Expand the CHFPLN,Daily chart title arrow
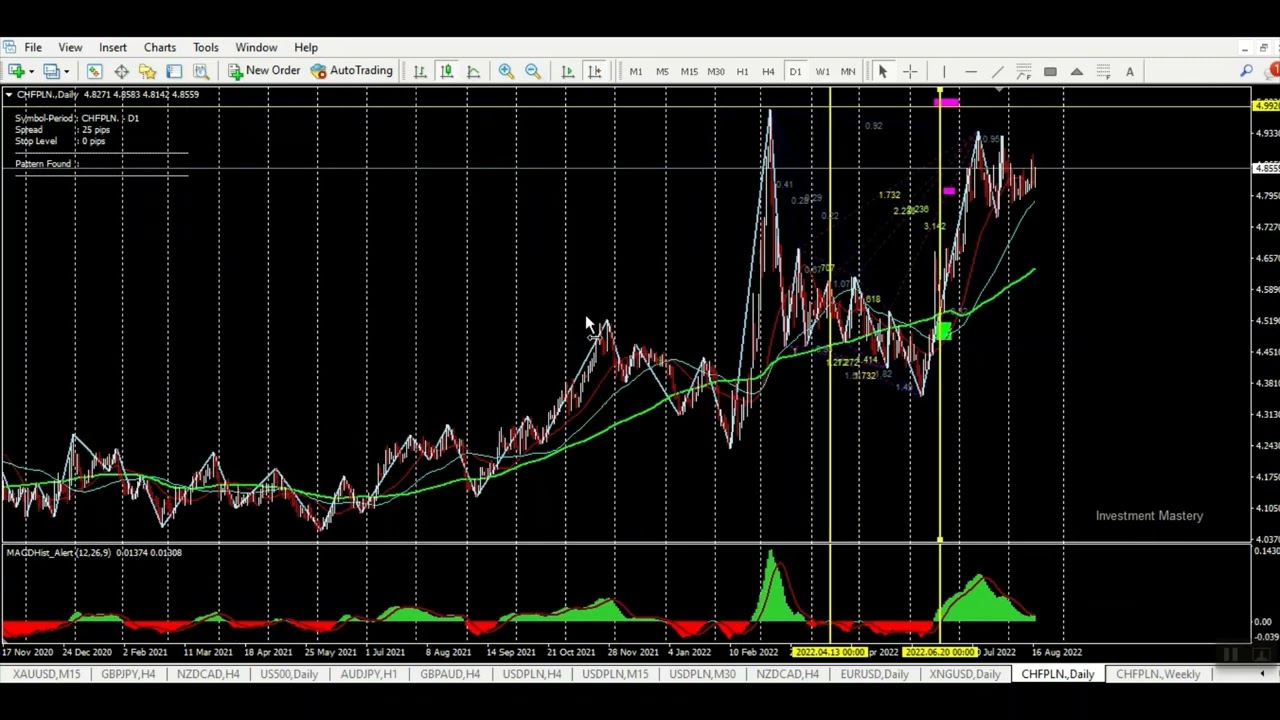The image size is (1280, 720). 8,94
